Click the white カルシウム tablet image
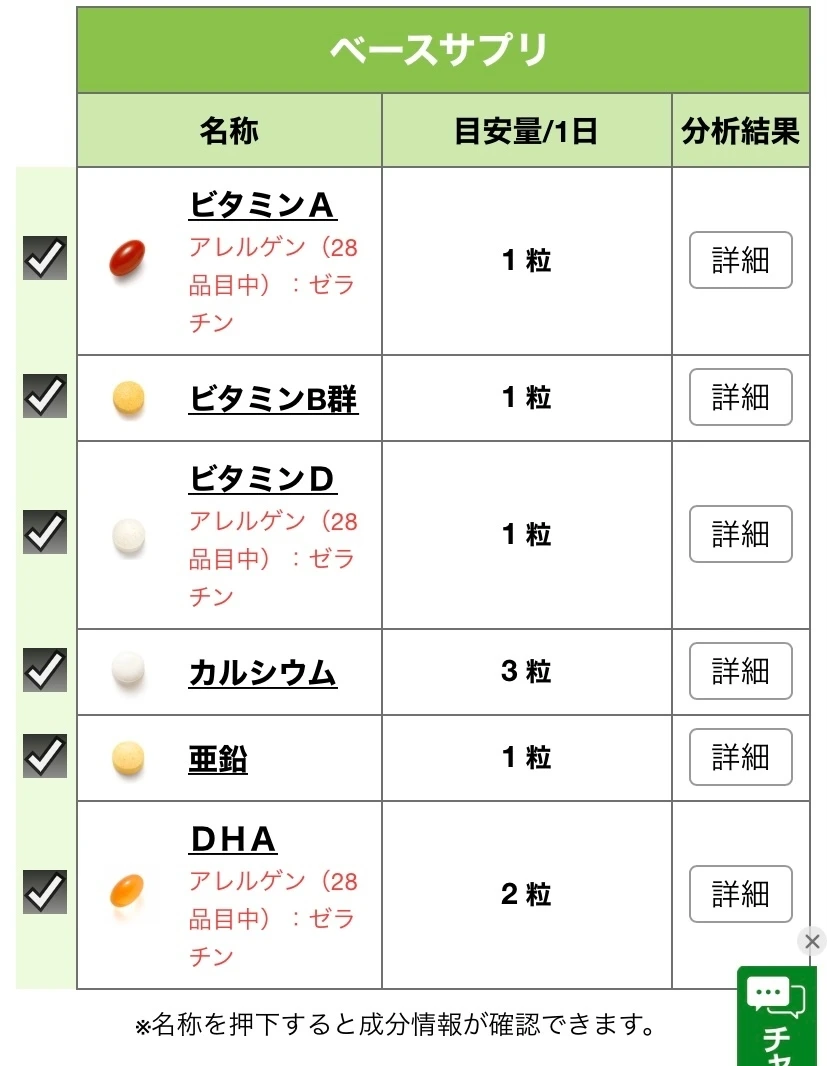This screenshot has height=1066, width=827. point(128,671)
